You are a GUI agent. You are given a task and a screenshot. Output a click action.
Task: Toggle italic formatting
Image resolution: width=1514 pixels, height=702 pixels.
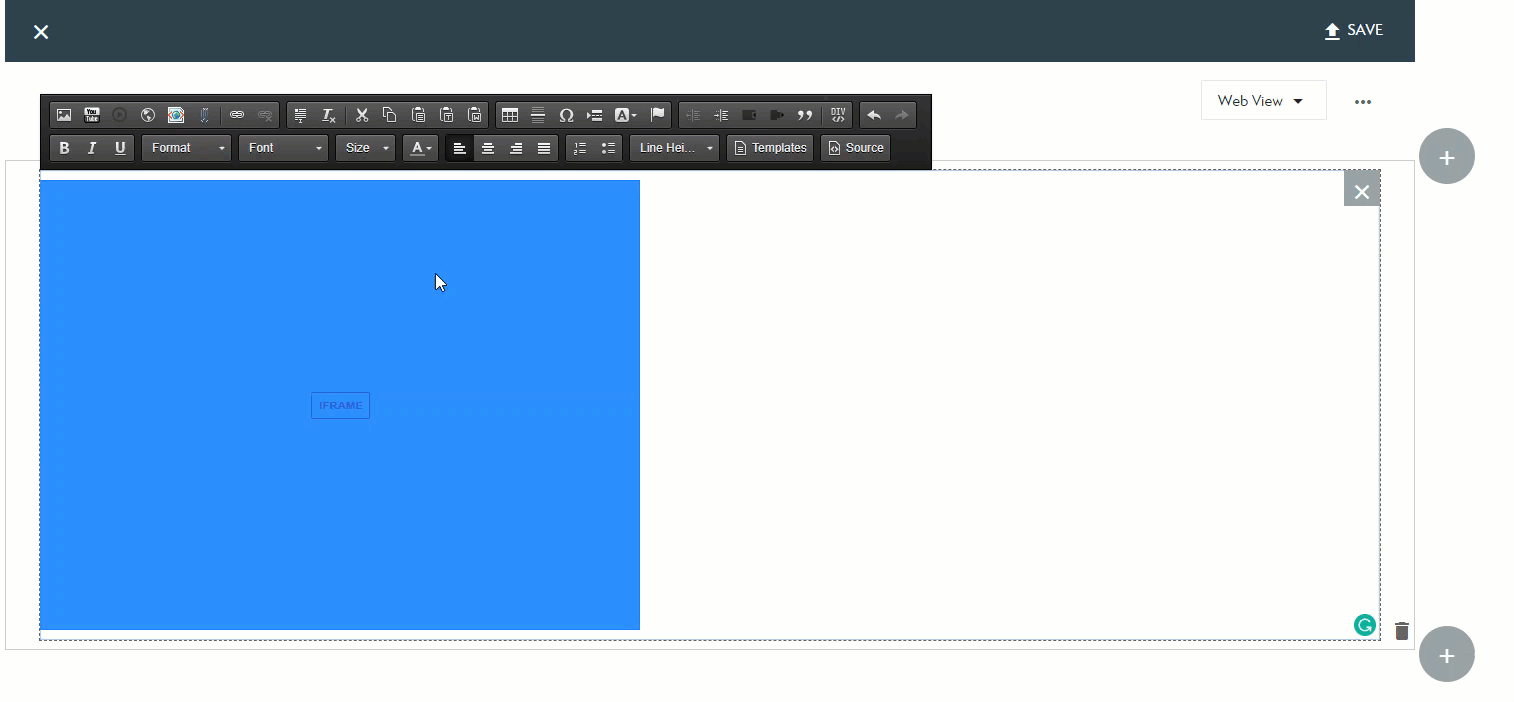[x=92, y=148]
